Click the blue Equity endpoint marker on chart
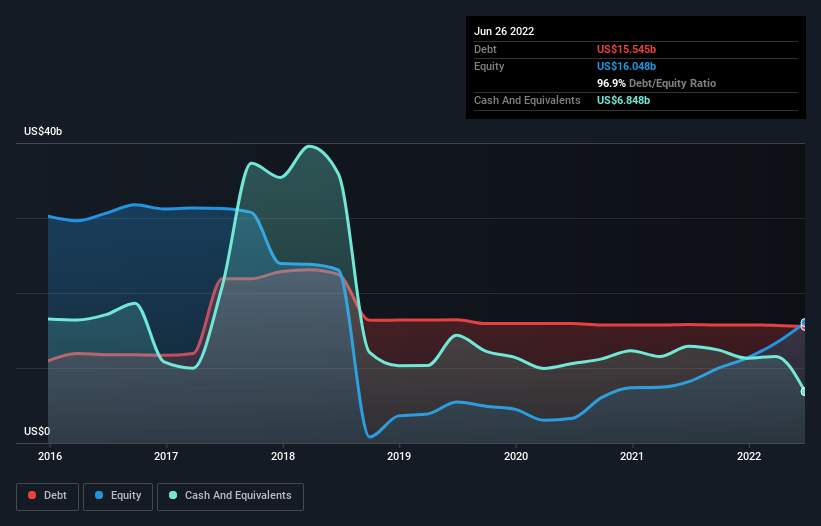Image resolution: width=821 pixels, height=526 pixels. click(805, 322)
